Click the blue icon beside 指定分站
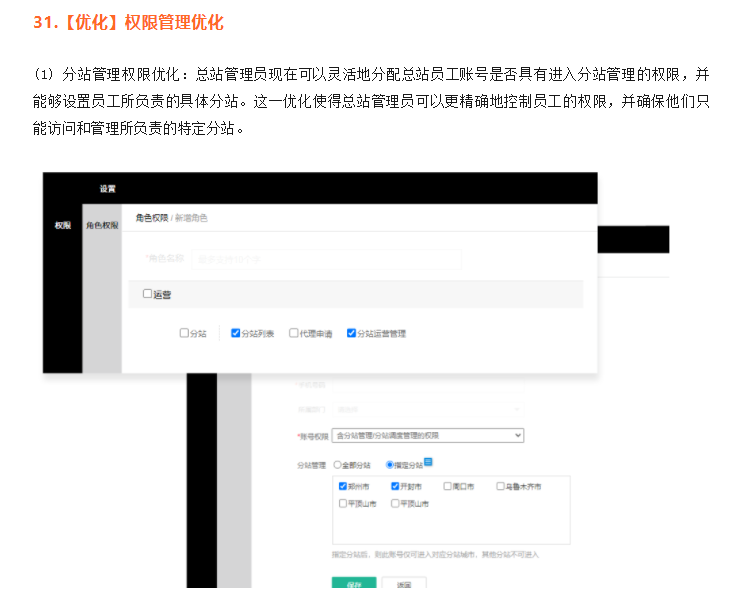 tap(428, 462)
